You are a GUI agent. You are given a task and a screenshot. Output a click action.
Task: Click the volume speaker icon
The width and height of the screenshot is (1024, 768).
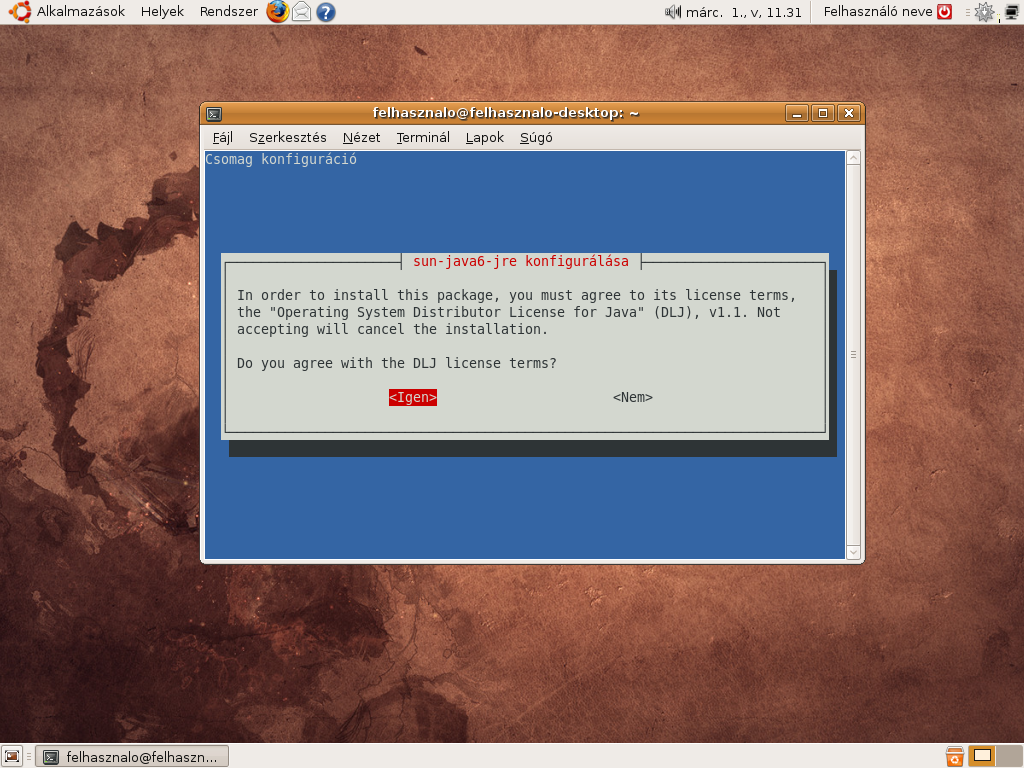[673, 12]
